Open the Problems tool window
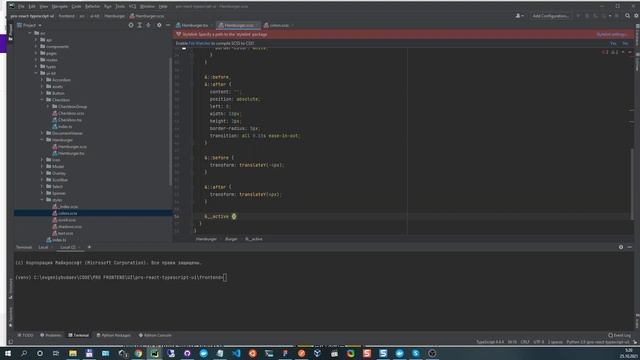Viewport: 640px width, 360px height. tap(51, 336)
